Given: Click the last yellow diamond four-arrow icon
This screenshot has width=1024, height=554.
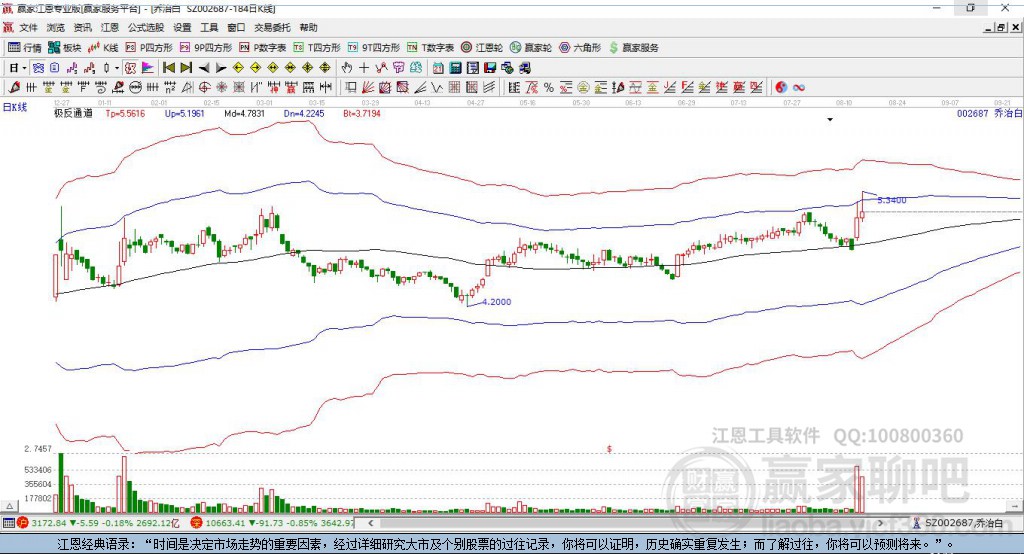Looking at the screenshot, I should (325, 68).
